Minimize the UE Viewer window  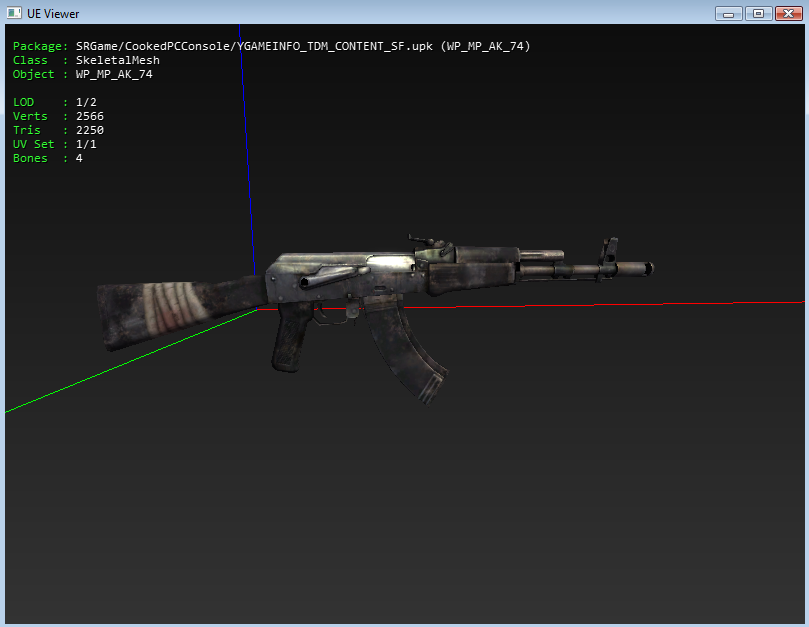click(x=729, y=13)
